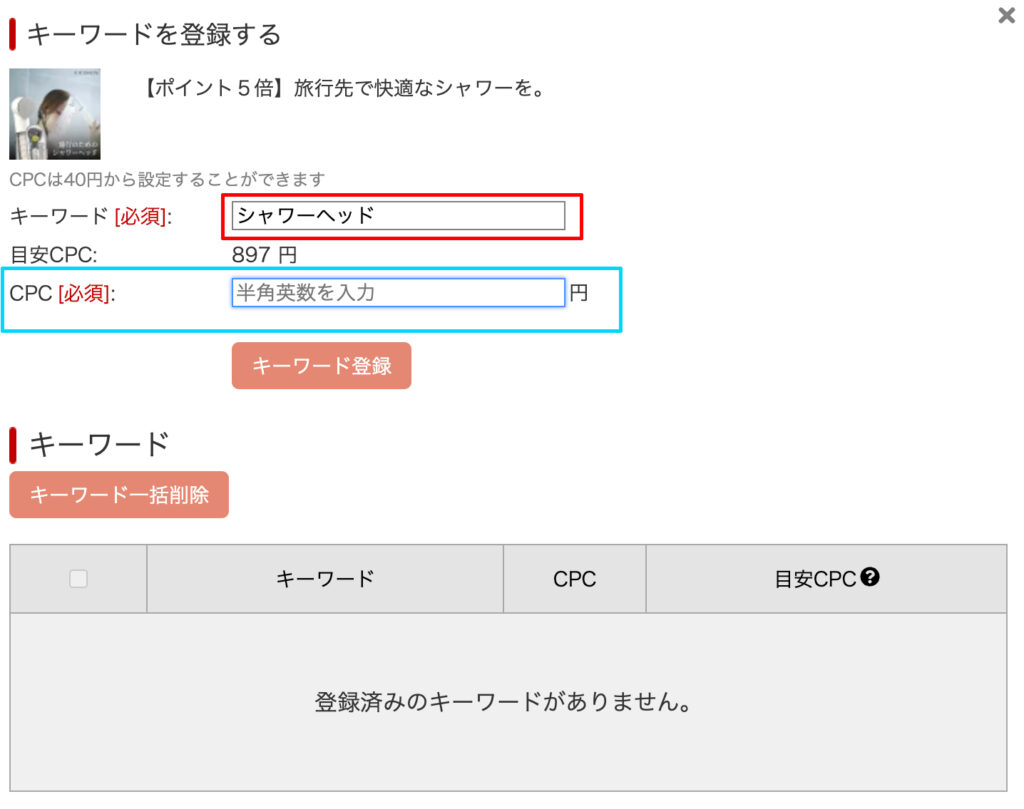The image size is (1024, 809).
Task: Click the product title 【ポイント５倍】旅行先で快適なシャワーを。
Action: point(344,87)
